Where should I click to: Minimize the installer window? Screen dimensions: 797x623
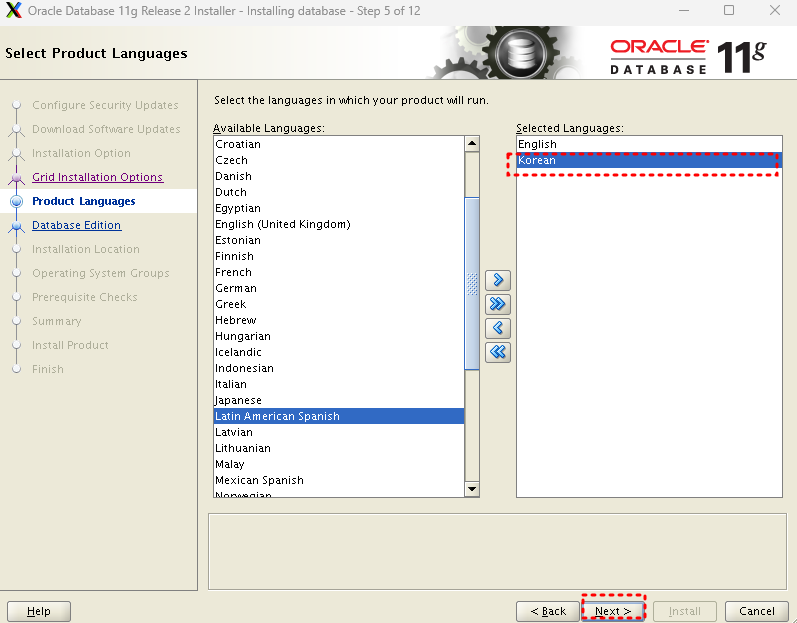[x=684, y=11]
